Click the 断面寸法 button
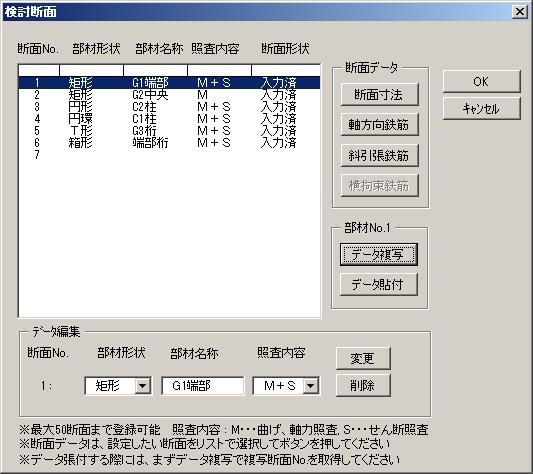Screen dimensions: 533x474 (x=379, y=95)
